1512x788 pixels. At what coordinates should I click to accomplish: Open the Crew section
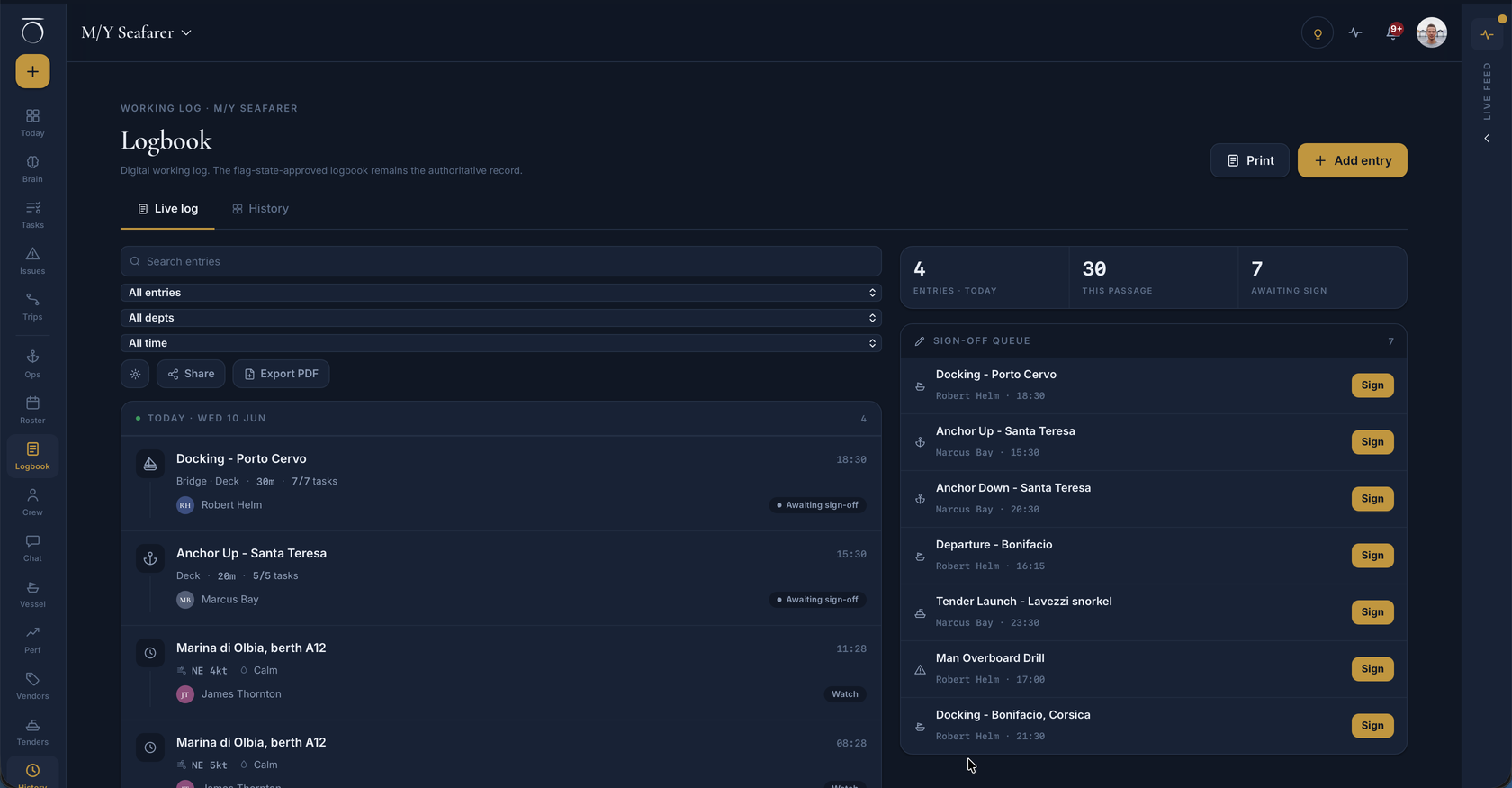click(x=32, y=502)
